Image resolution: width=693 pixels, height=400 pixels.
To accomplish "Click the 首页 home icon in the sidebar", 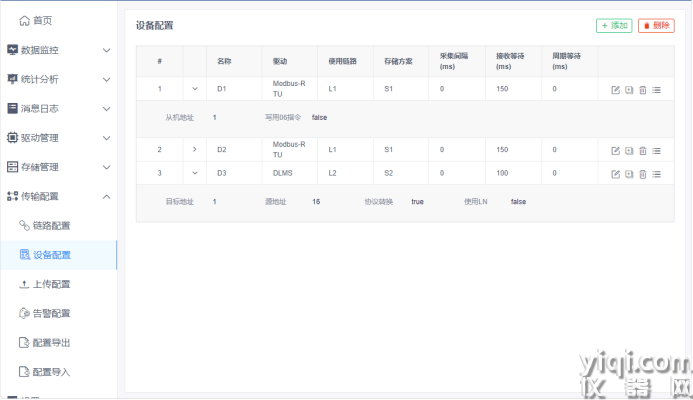I will click(x=24, y=20).
